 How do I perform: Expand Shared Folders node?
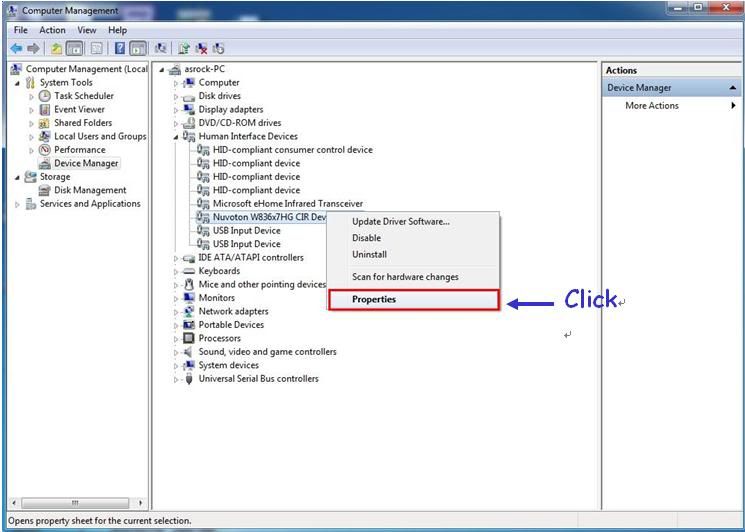[x=31, y=124]
